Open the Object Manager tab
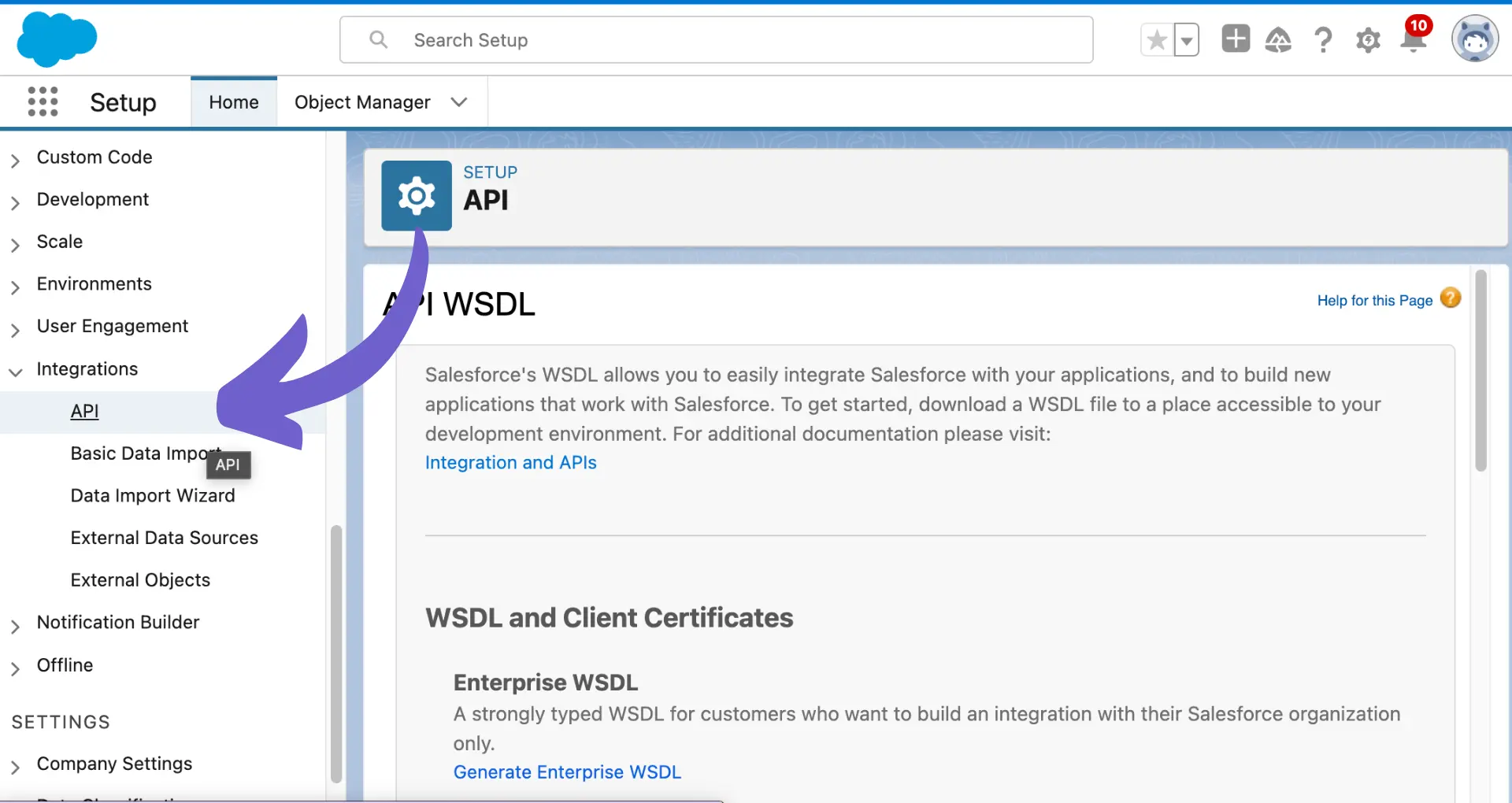 tap(362, 102)
